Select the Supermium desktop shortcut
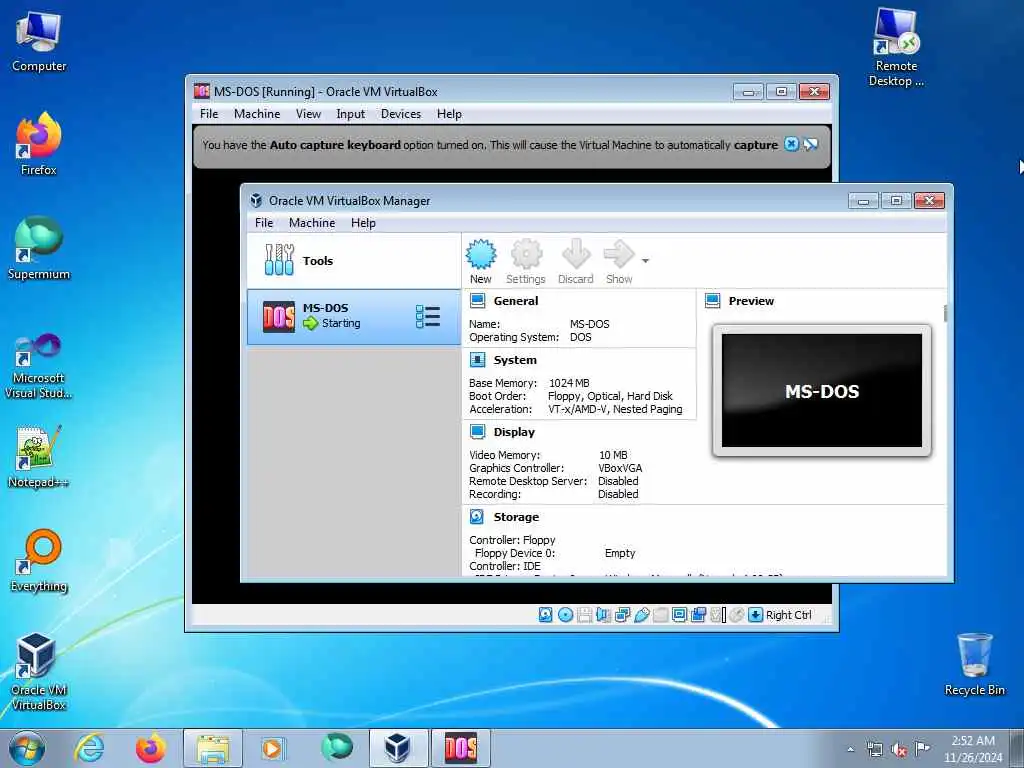The height and width of the screenshot is (768, 1024). tap(39, 248)
